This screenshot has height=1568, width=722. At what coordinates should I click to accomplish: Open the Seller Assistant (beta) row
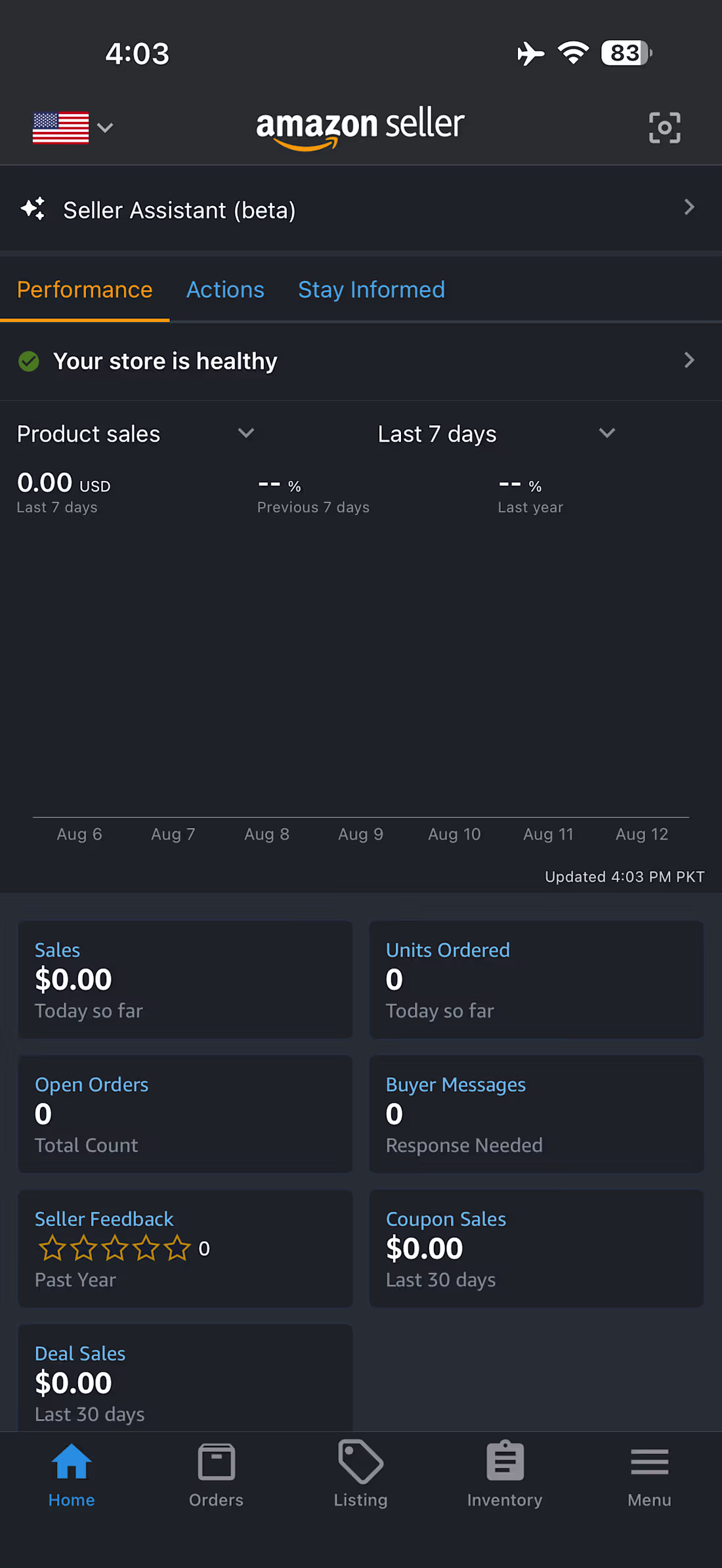click(x=361, y=209)
